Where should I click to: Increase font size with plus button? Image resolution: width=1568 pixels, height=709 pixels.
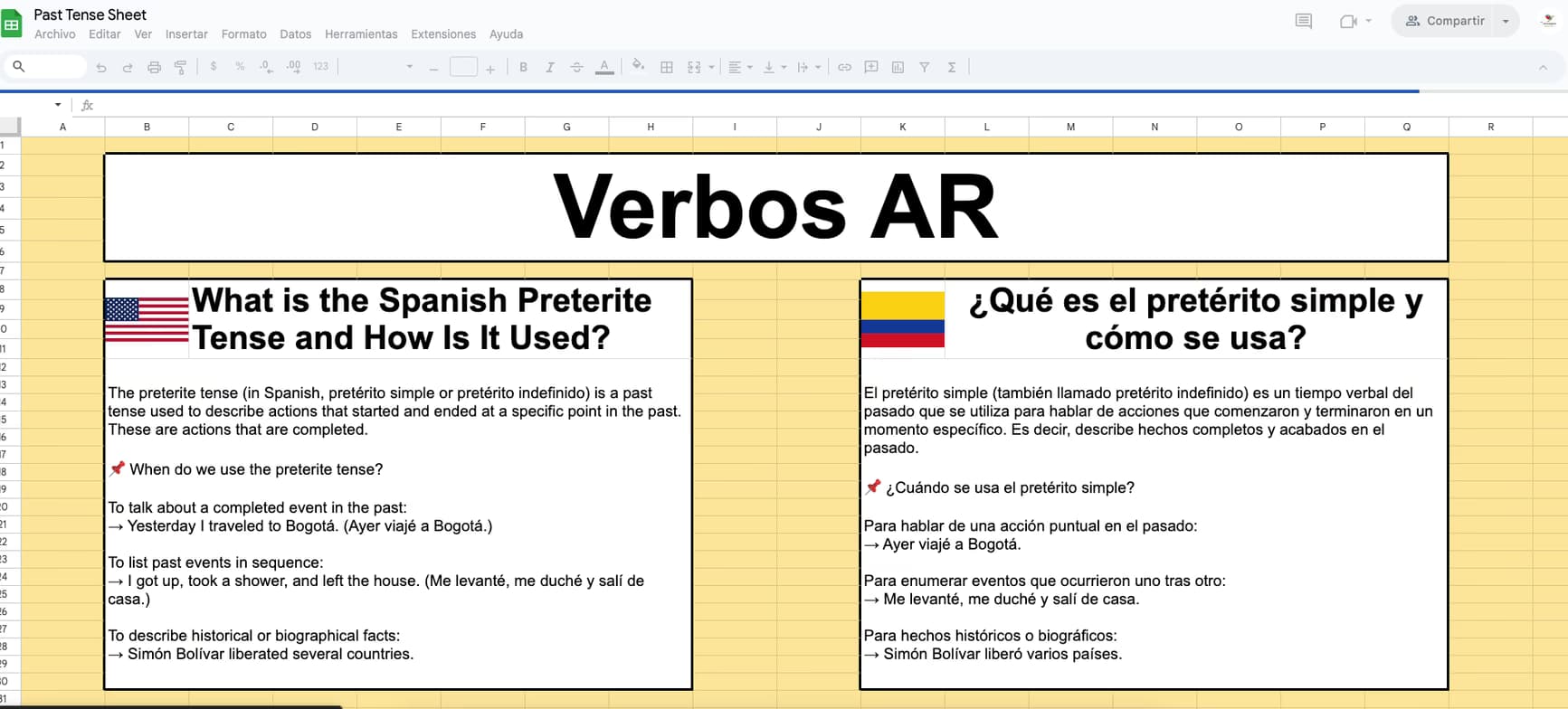click(x=490, y=68)
